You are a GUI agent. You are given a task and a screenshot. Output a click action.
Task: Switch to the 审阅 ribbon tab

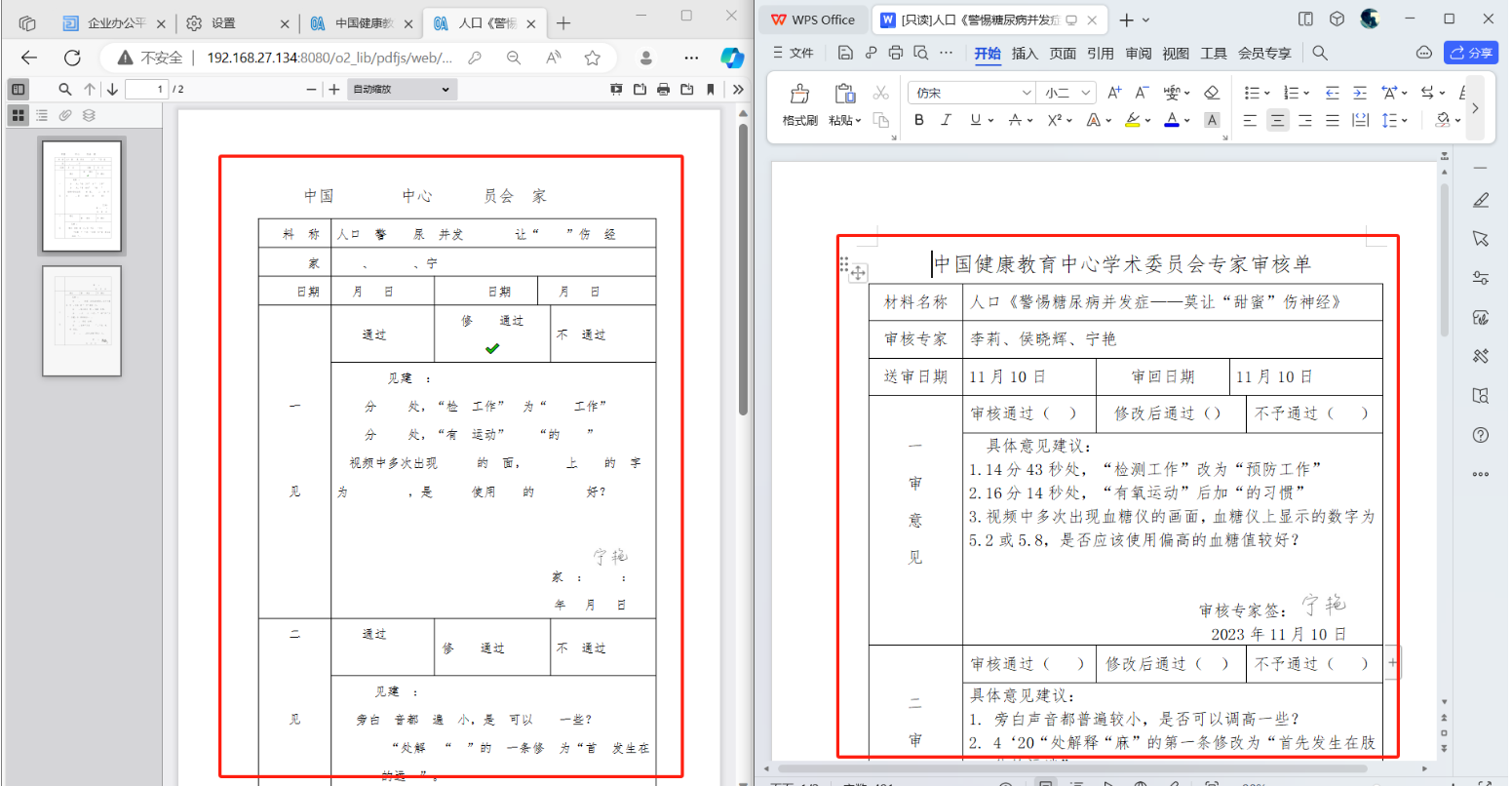click(1139, 54)
